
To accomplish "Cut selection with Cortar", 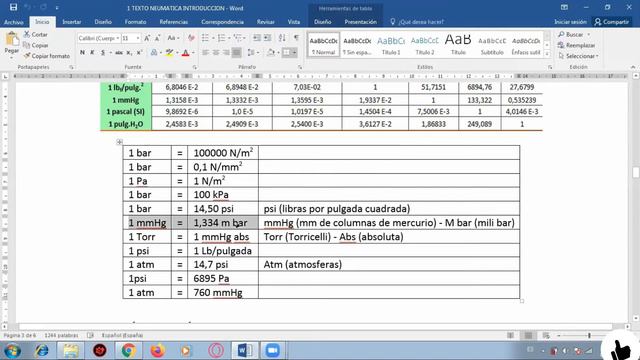I will (x=36, y=35).
